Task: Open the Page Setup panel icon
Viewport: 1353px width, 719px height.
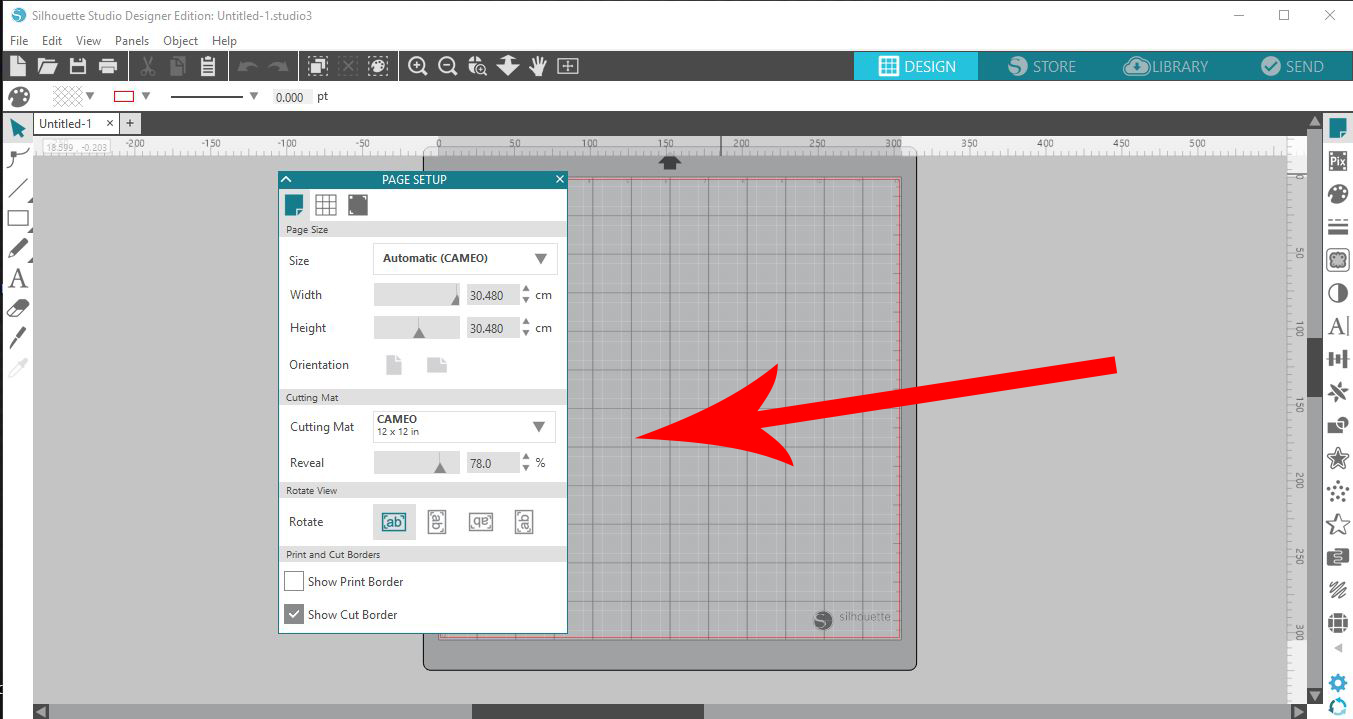Action: point(1337,128)
